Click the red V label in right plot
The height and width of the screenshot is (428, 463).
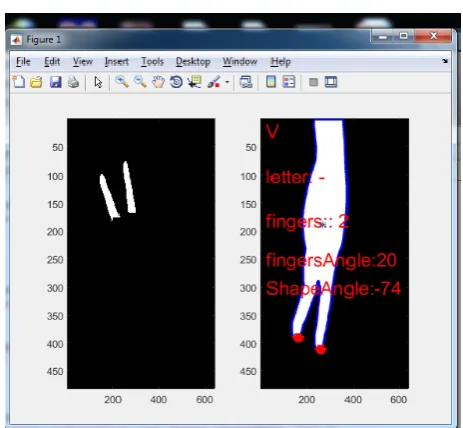tap(272, 131)
